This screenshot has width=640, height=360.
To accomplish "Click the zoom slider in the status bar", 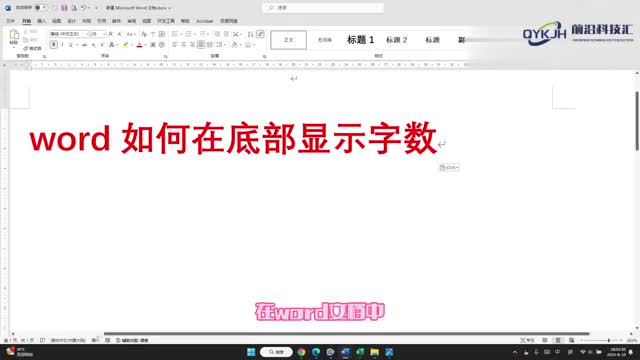I will [601, 340].
